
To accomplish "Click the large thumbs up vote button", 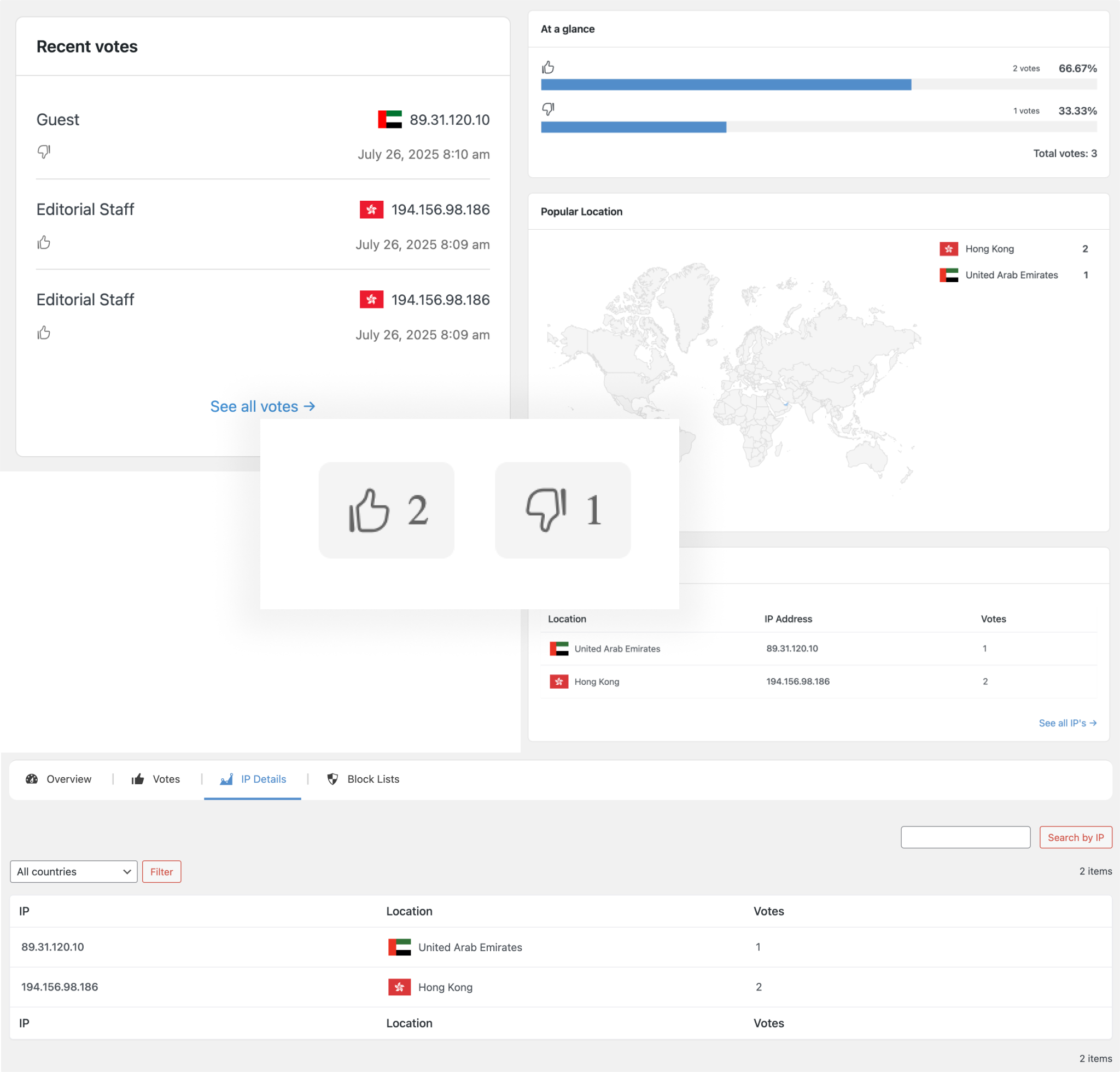I will (x=386, y=510).
